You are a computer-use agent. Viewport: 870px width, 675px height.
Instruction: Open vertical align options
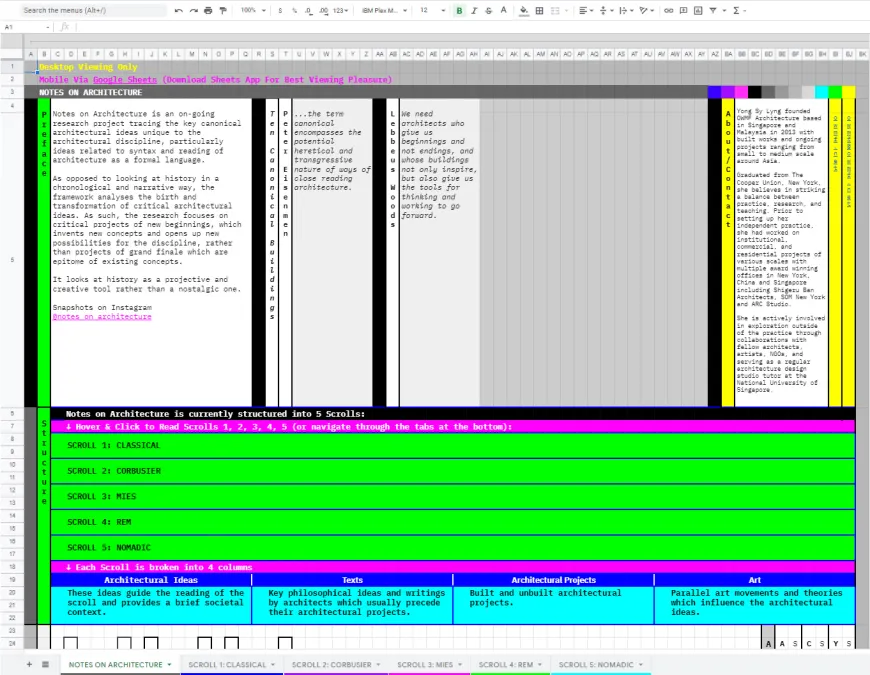(605, 11)
